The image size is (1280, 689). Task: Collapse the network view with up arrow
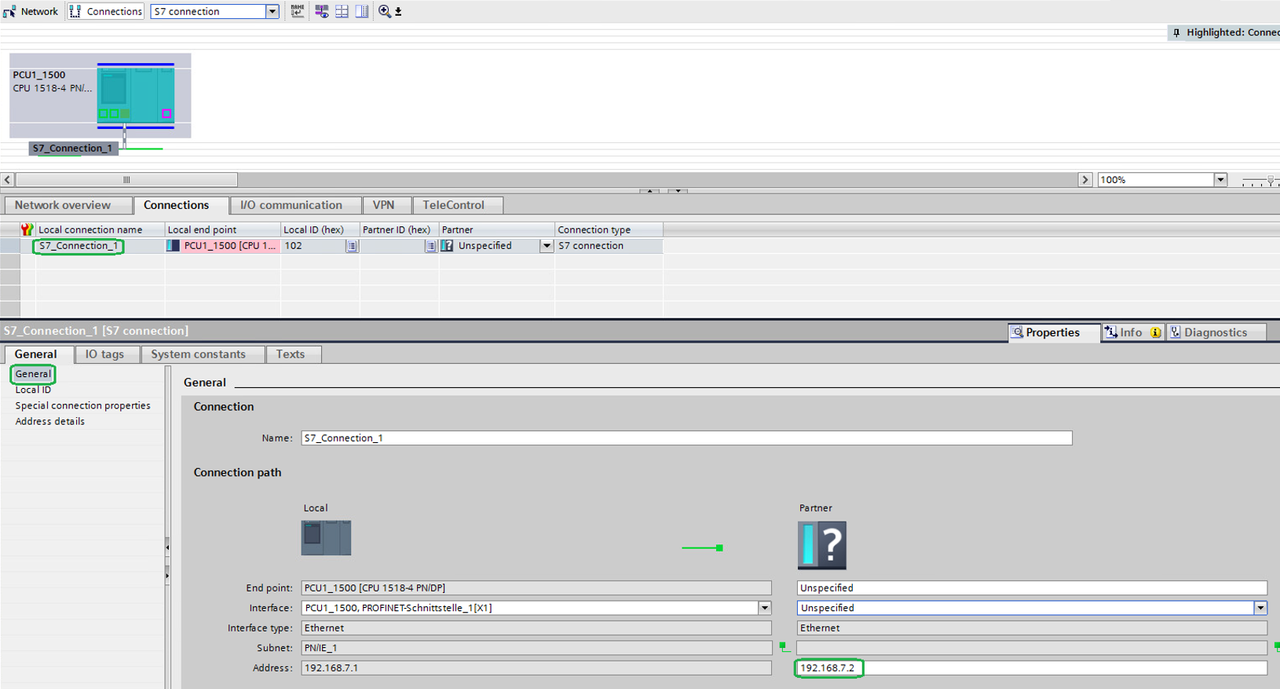point(650,191)
